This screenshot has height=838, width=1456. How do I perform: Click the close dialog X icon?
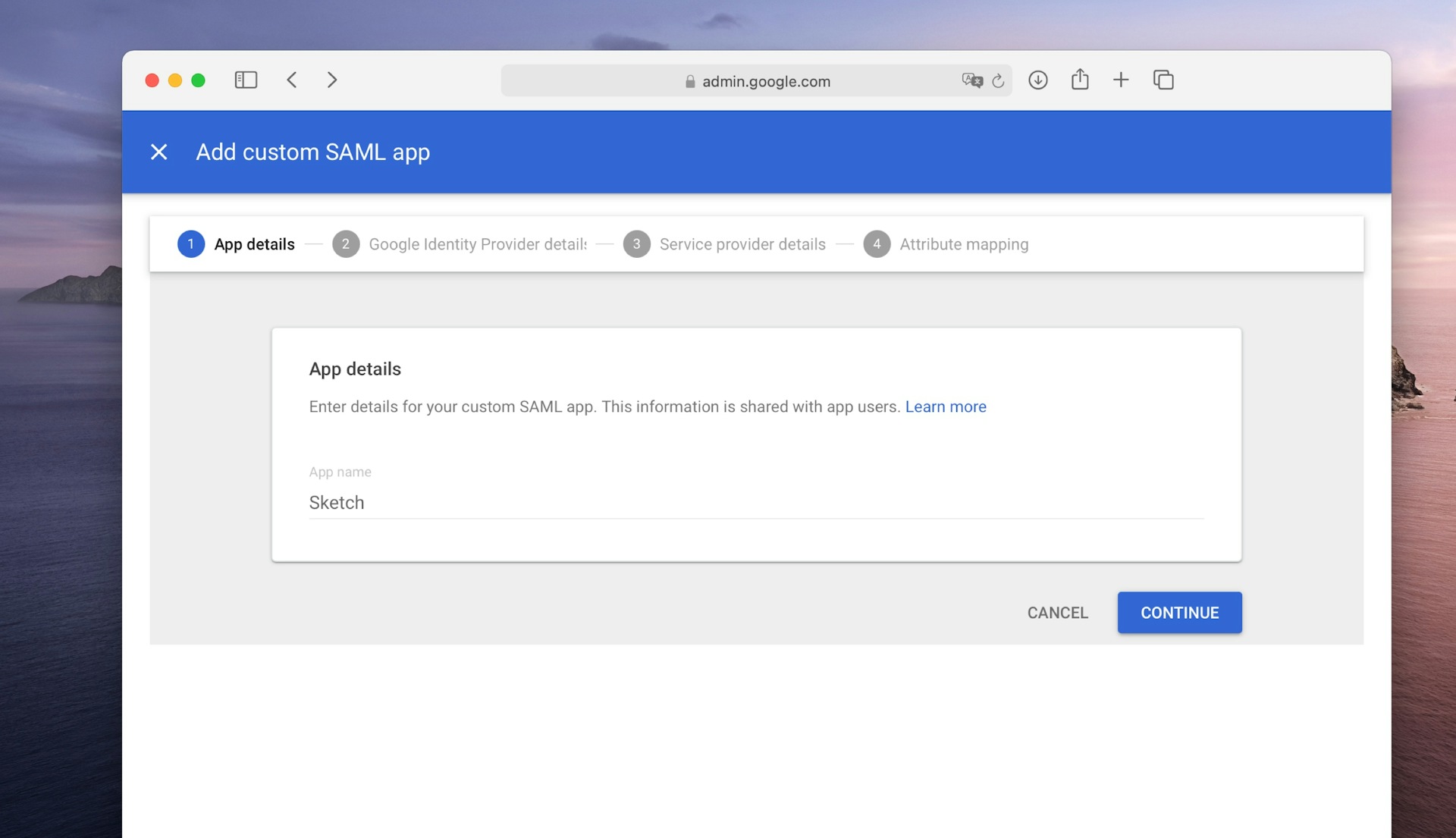[x=158, y=151]
